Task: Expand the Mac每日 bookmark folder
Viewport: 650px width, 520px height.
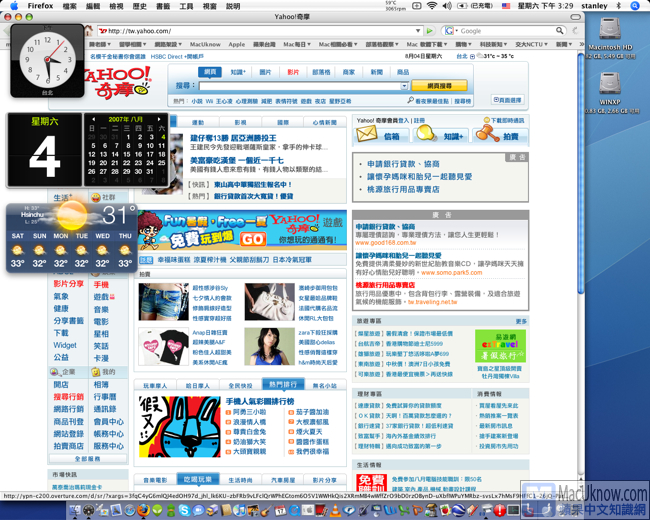Action: pyautogui.click(x=297, y=44)
